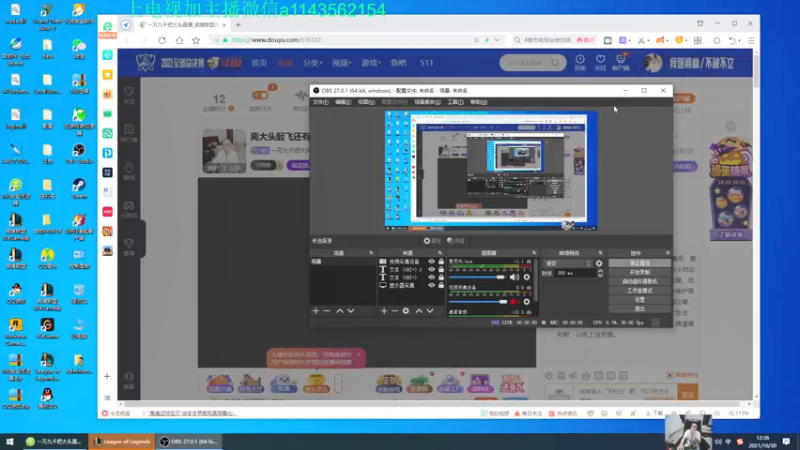Viewport: 800px width, 450px height.
Task: Hide the 文本 (GDI+) 2 source via its eye icon
Action: [432, 269]
